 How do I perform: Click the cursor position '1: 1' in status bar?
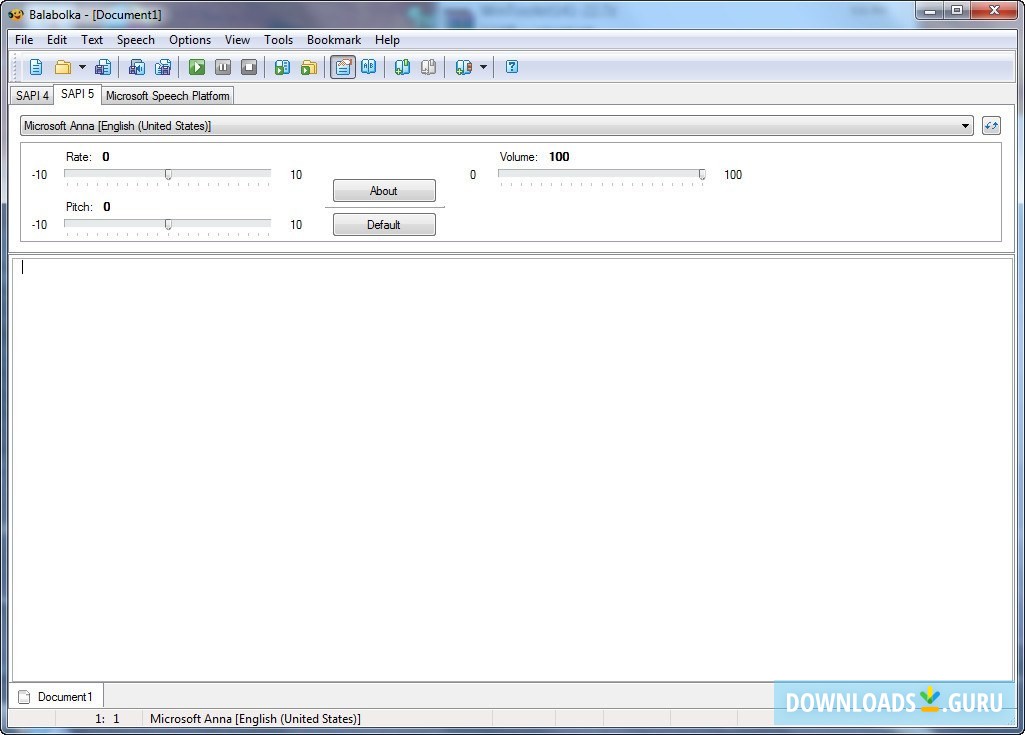(x=107, y=719)
